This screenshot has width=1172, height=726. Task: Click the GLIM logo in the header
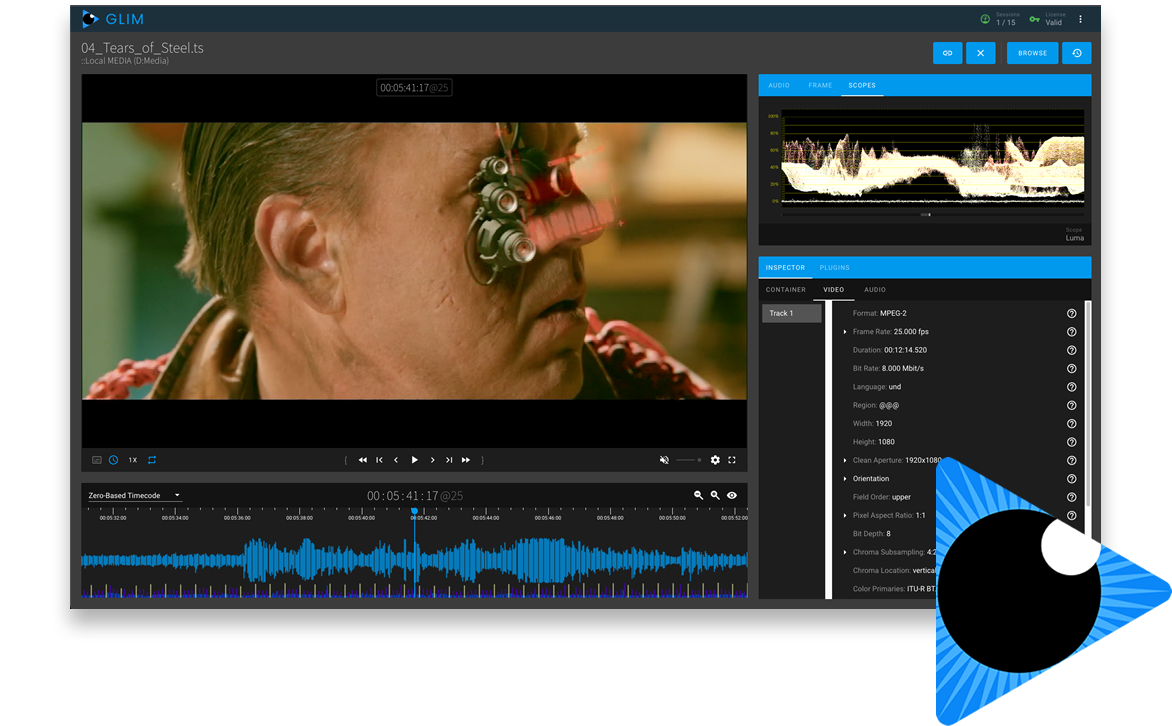[113, 19]
